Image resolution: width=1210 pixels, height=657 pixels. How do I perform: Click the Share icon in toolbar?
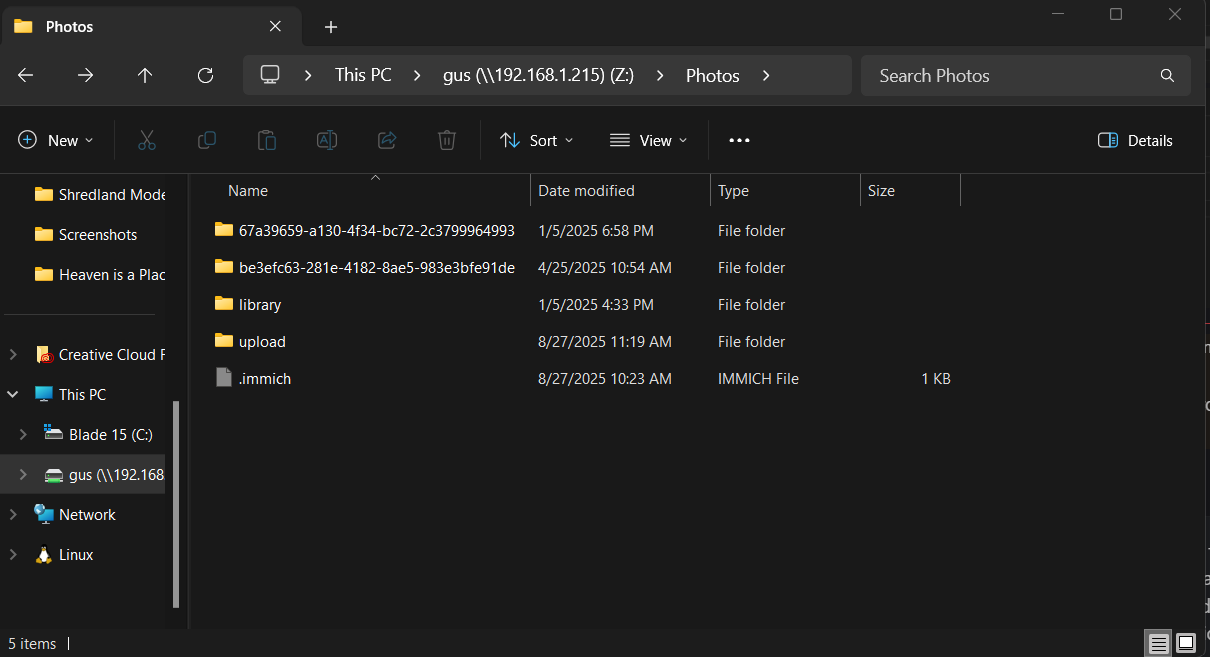[x=387, y=140]
